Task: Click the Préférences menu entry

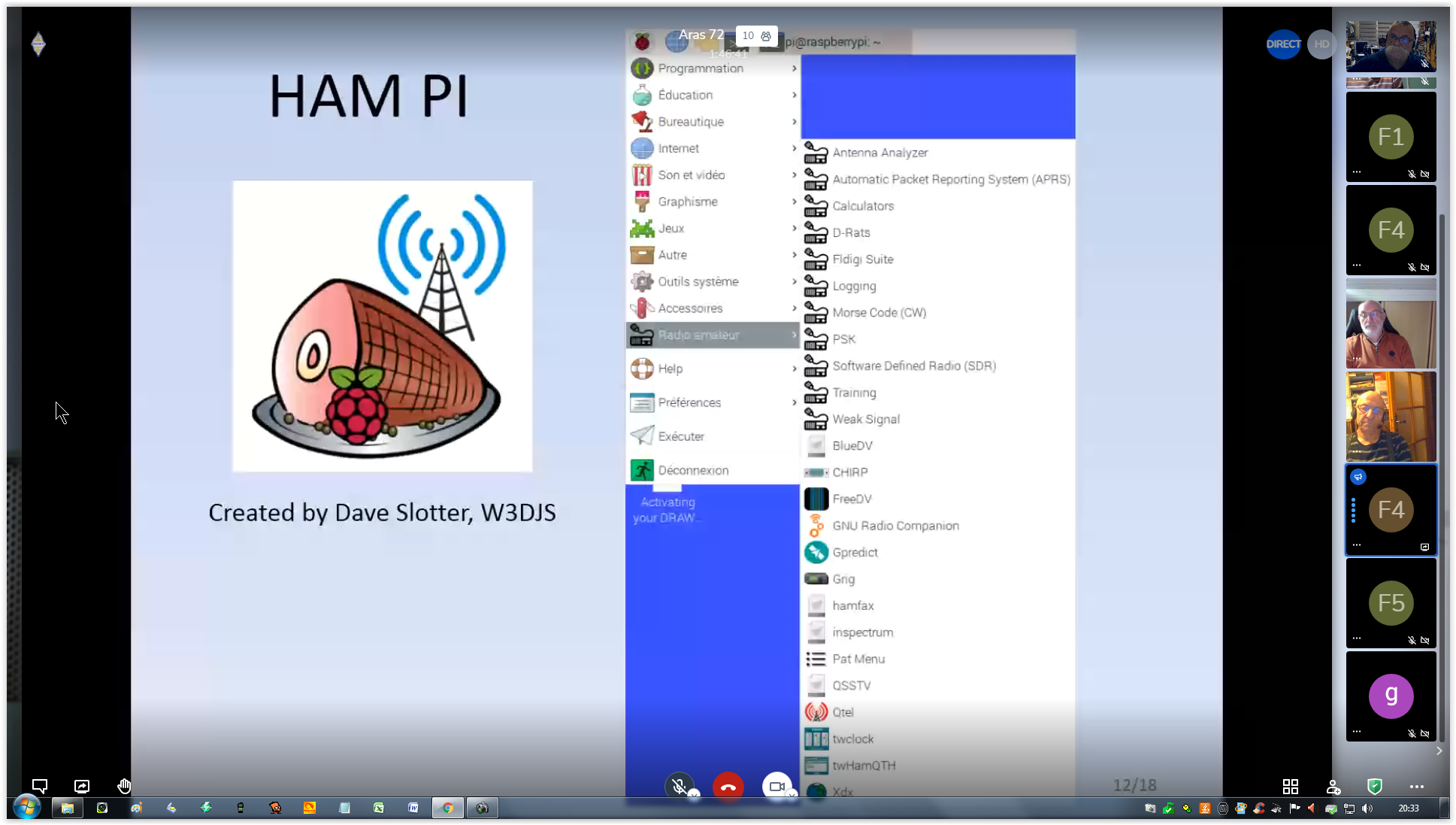Action: pyautogui.click(x=713, y=402)
